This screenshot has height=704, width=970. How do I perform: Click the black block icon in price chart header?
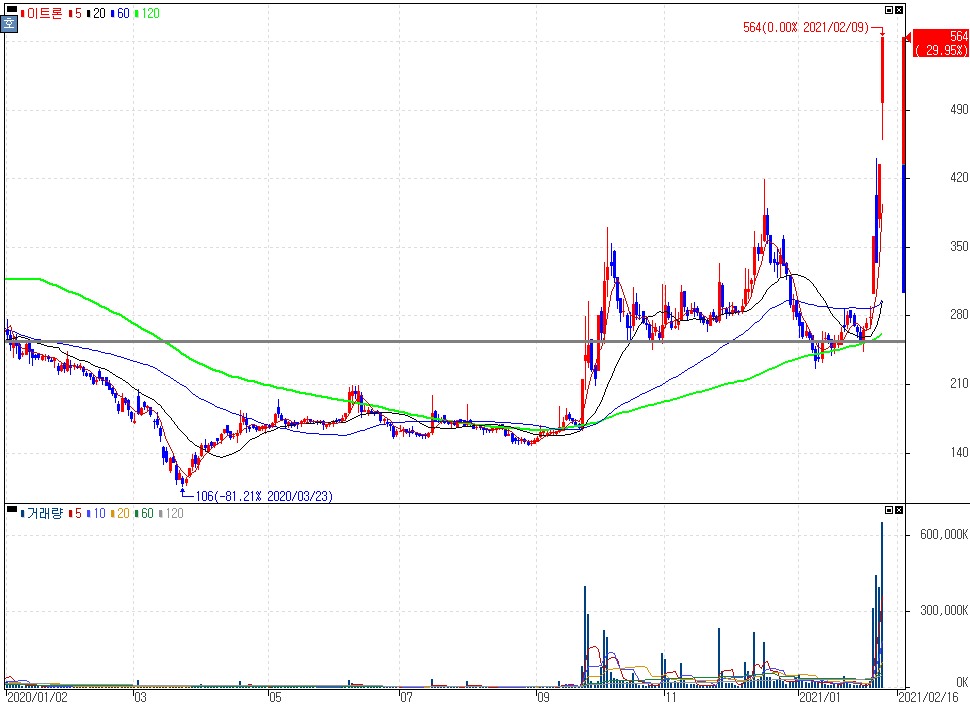click(11, 9)
